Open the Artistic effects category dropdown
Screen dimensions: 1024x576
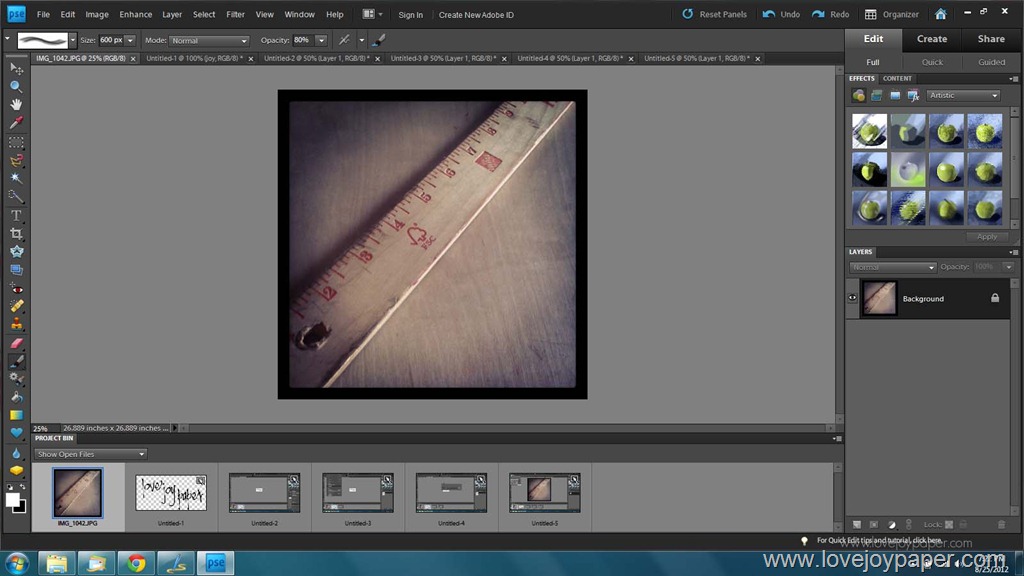click(963, 95)
